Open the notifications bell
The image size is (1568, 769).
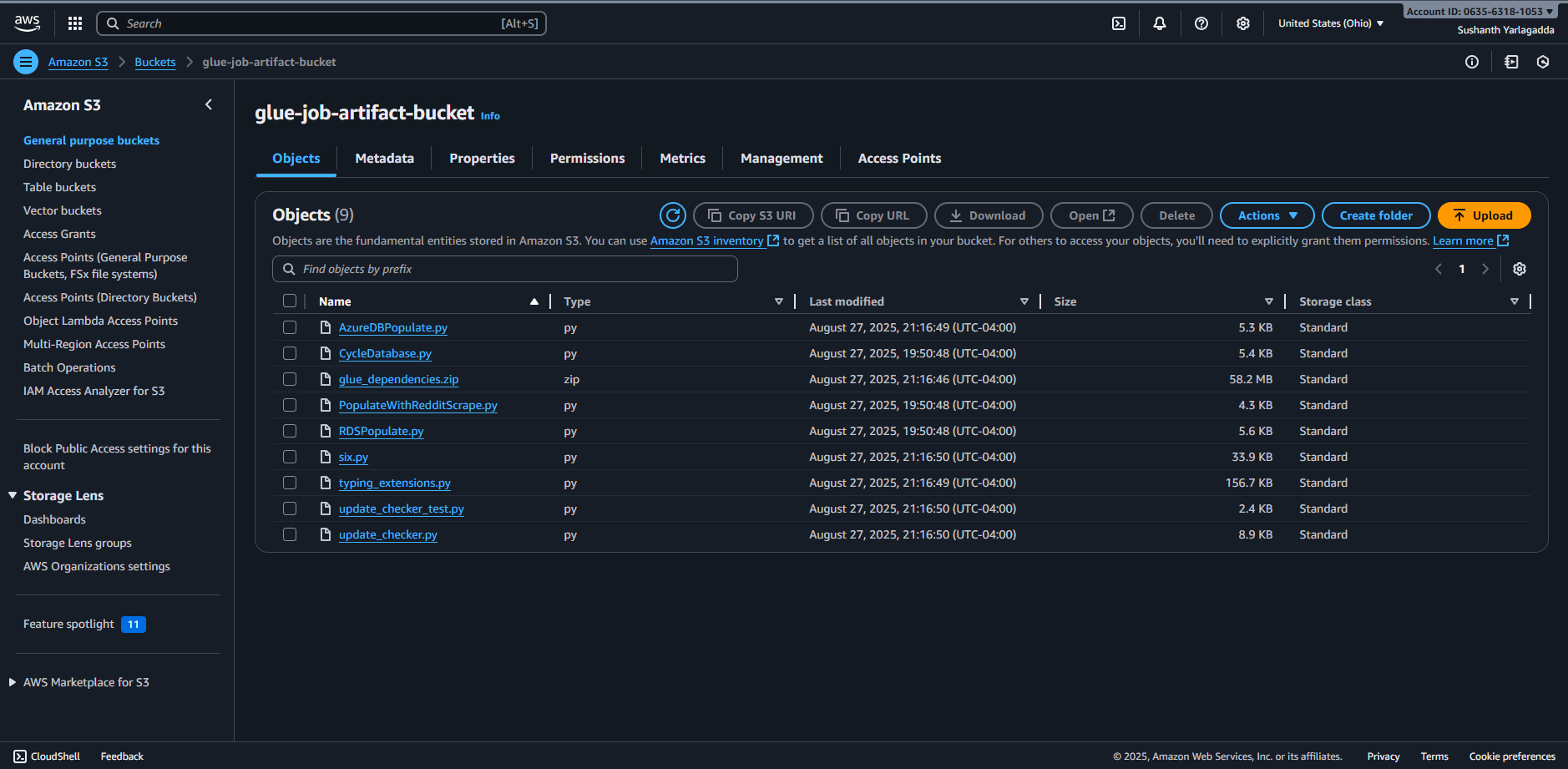(1160, 23)
